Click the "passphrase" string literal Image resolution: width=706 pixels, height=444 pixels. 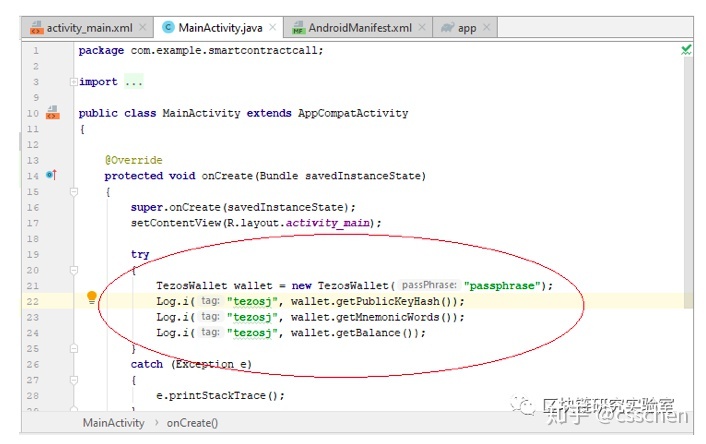[502, 285]
